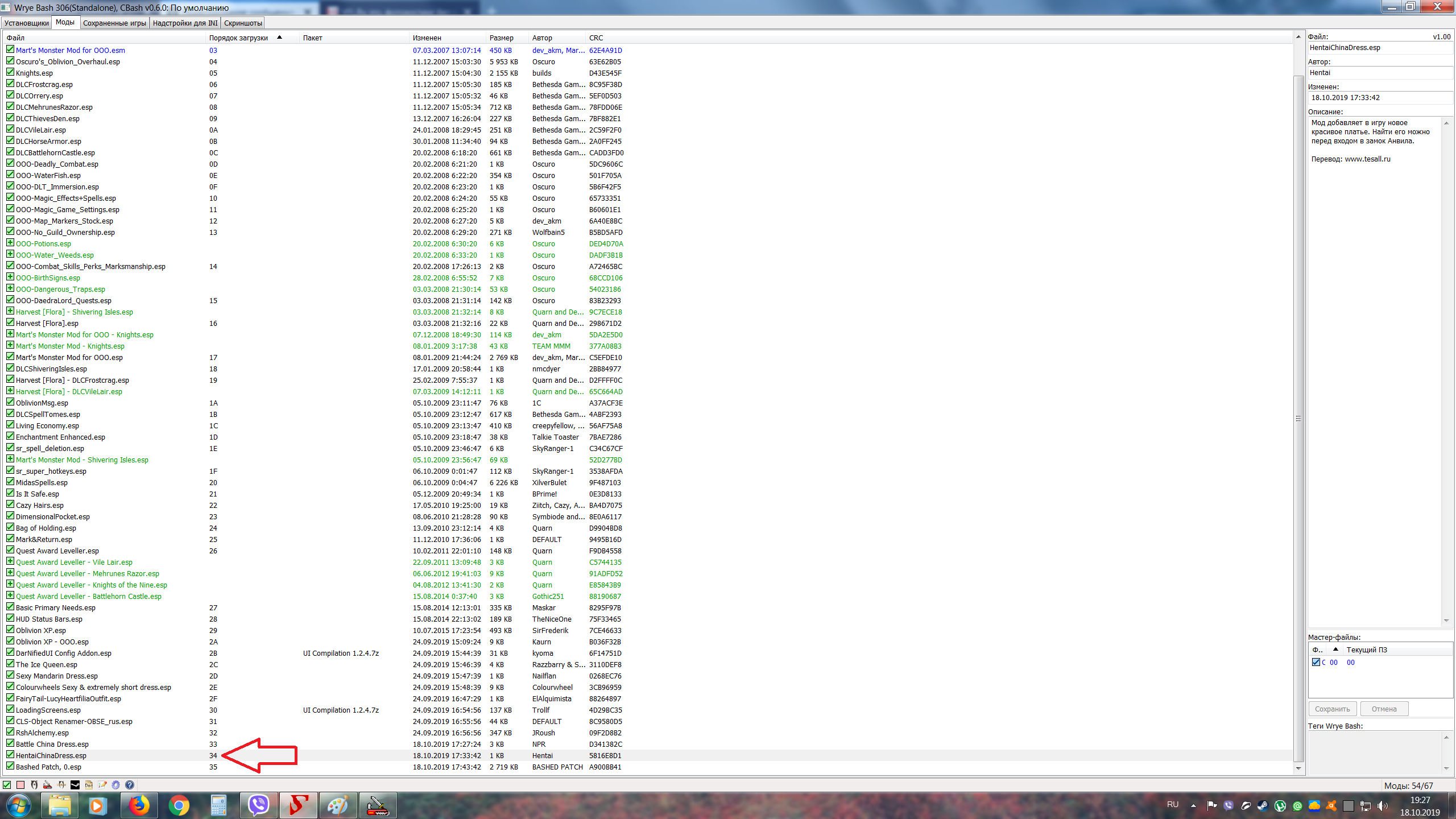Click the mod list scroll-down arrow
The height and width of the screenshot is (819, 1456).
pyautogui.click(x=1298, y=768)
